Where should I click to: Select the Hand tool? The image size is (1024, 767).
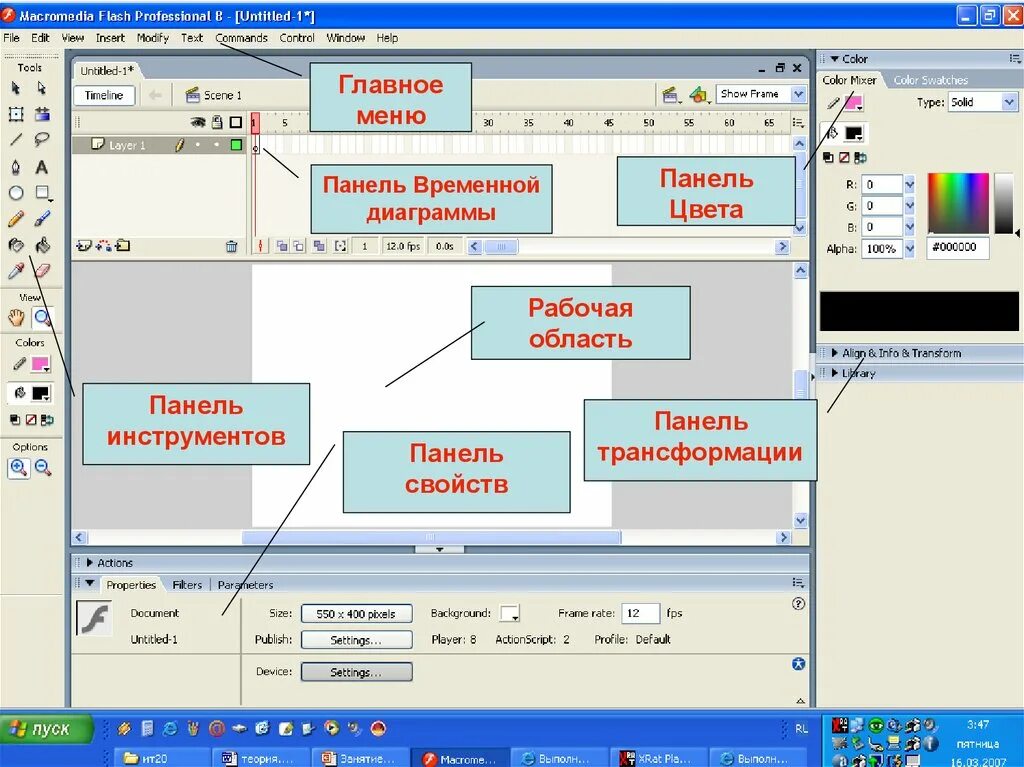(16, 318)
